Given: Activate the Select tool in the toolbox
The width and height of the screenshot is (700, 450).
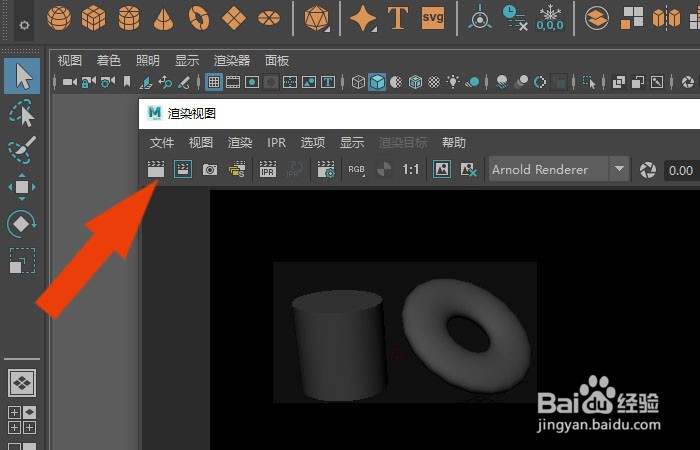Looking at the screenshot, I should coord(22,76).
